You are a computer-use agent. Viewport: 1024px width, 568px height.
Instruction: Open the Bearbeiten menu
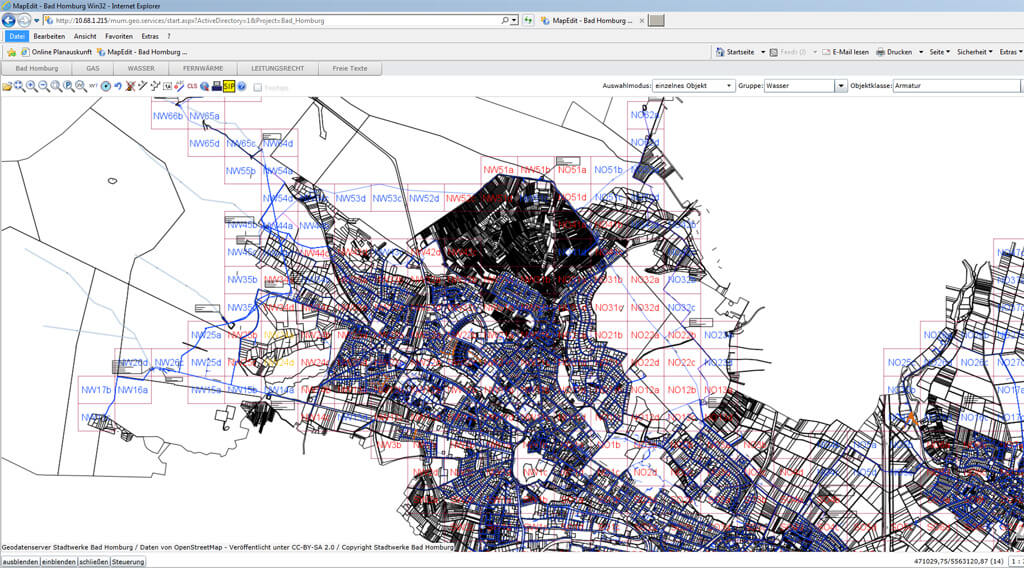(x=49, y=36)
